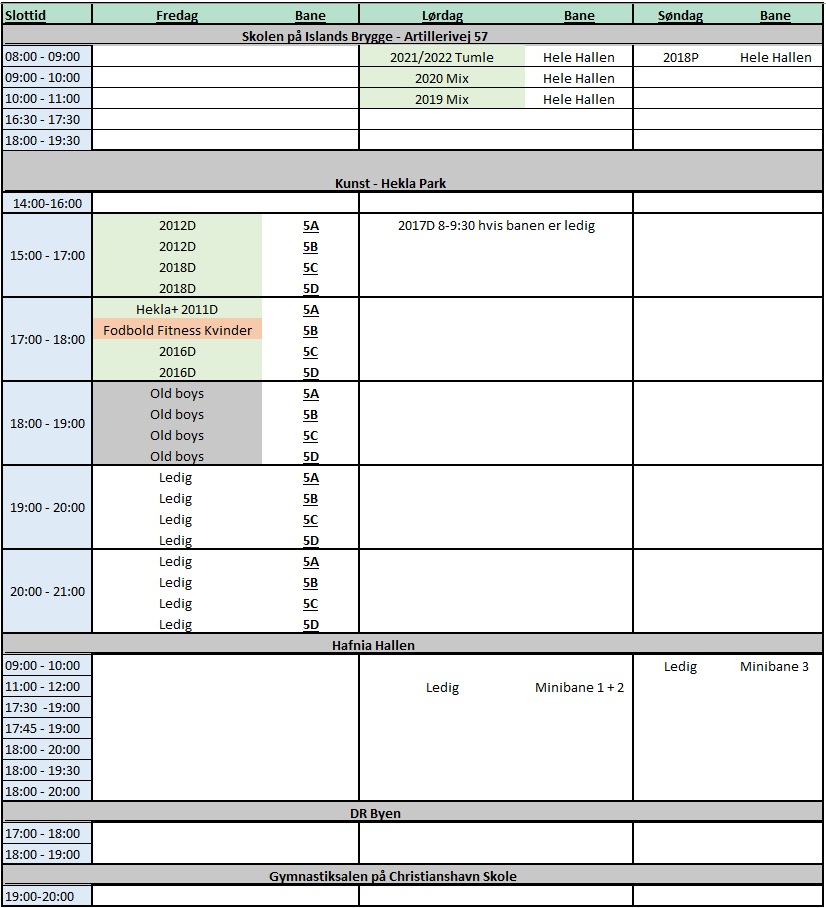Click the 2018D cell on bane 5D
Screen dimensions: 826x908
pyautogui.click(x=177, y=288)
